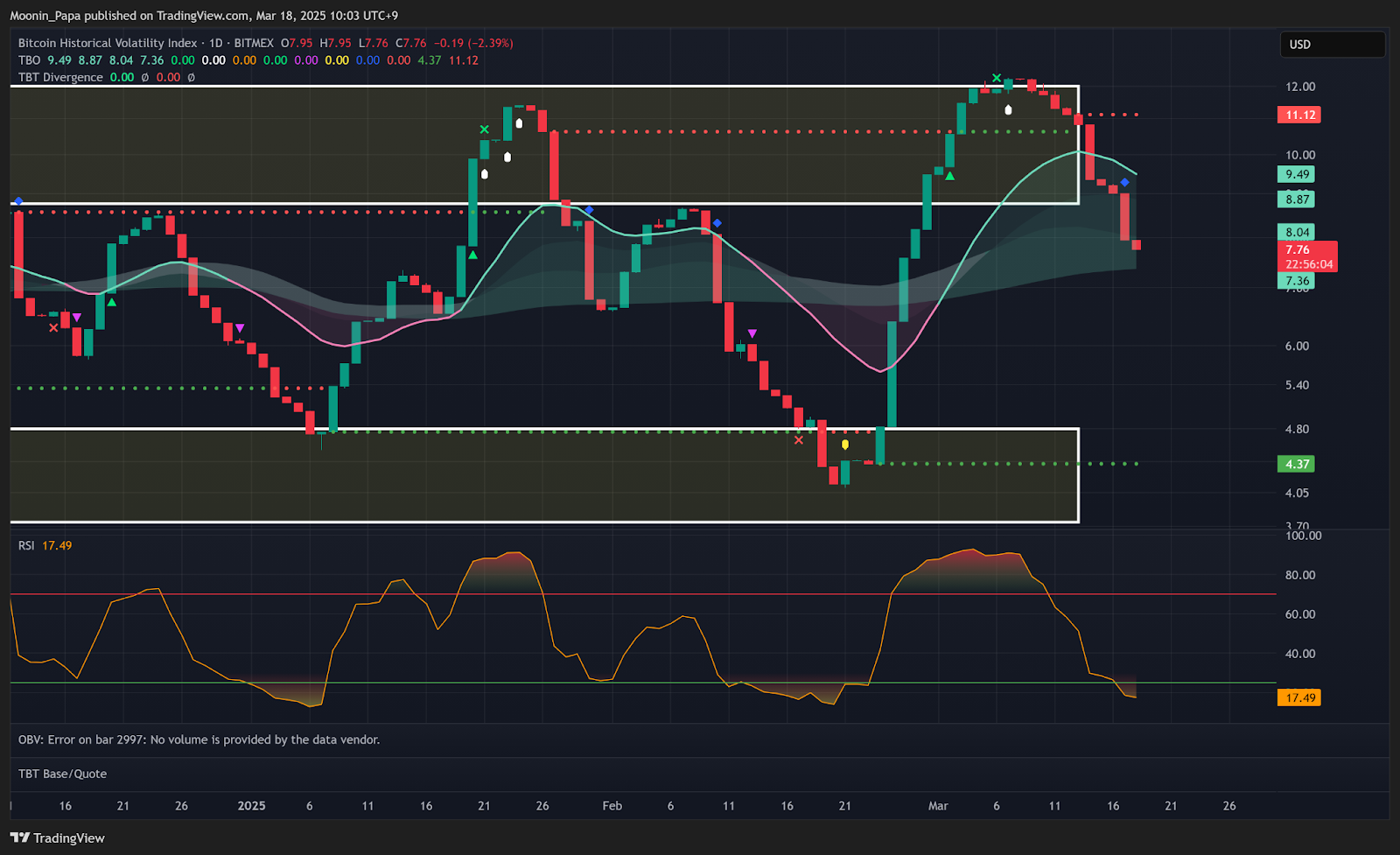Click the TBT Base/Quote pane label
Screen dimensions: 1400x855
point(62,774)
